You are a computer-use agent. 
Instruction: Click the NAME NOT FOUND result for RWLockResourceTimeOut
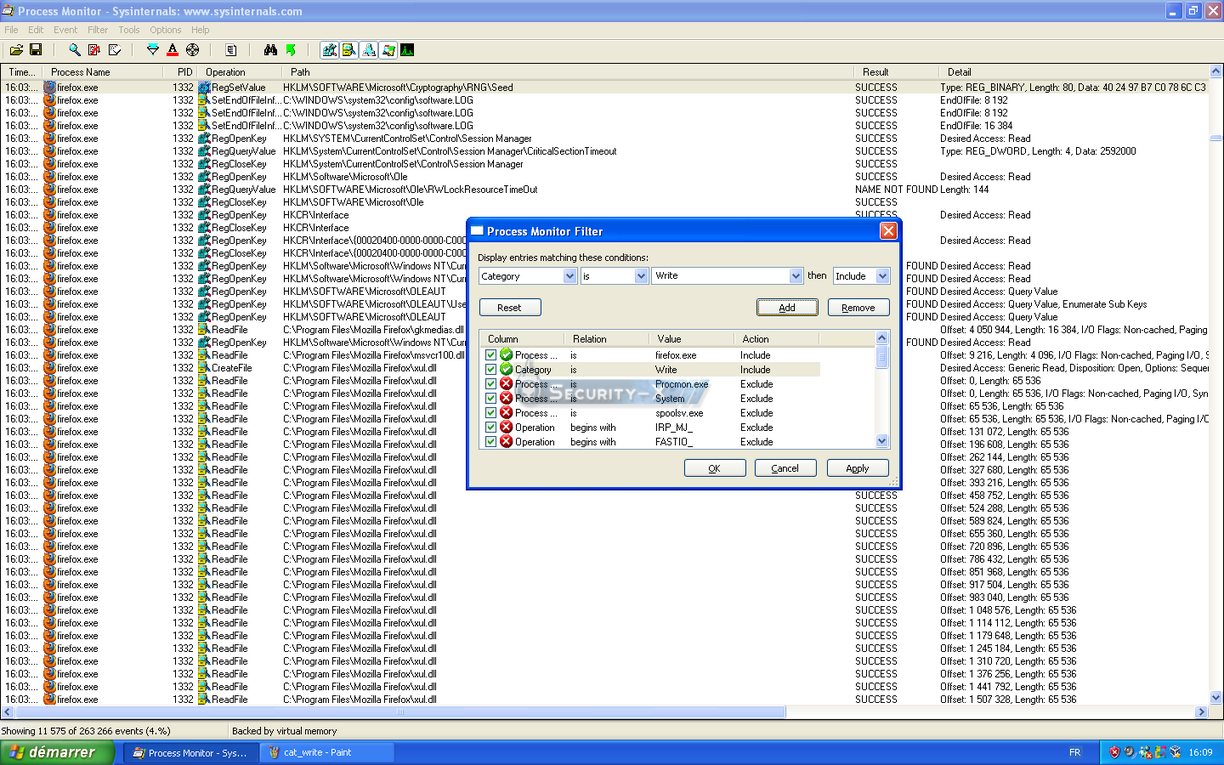pos(896,190)
